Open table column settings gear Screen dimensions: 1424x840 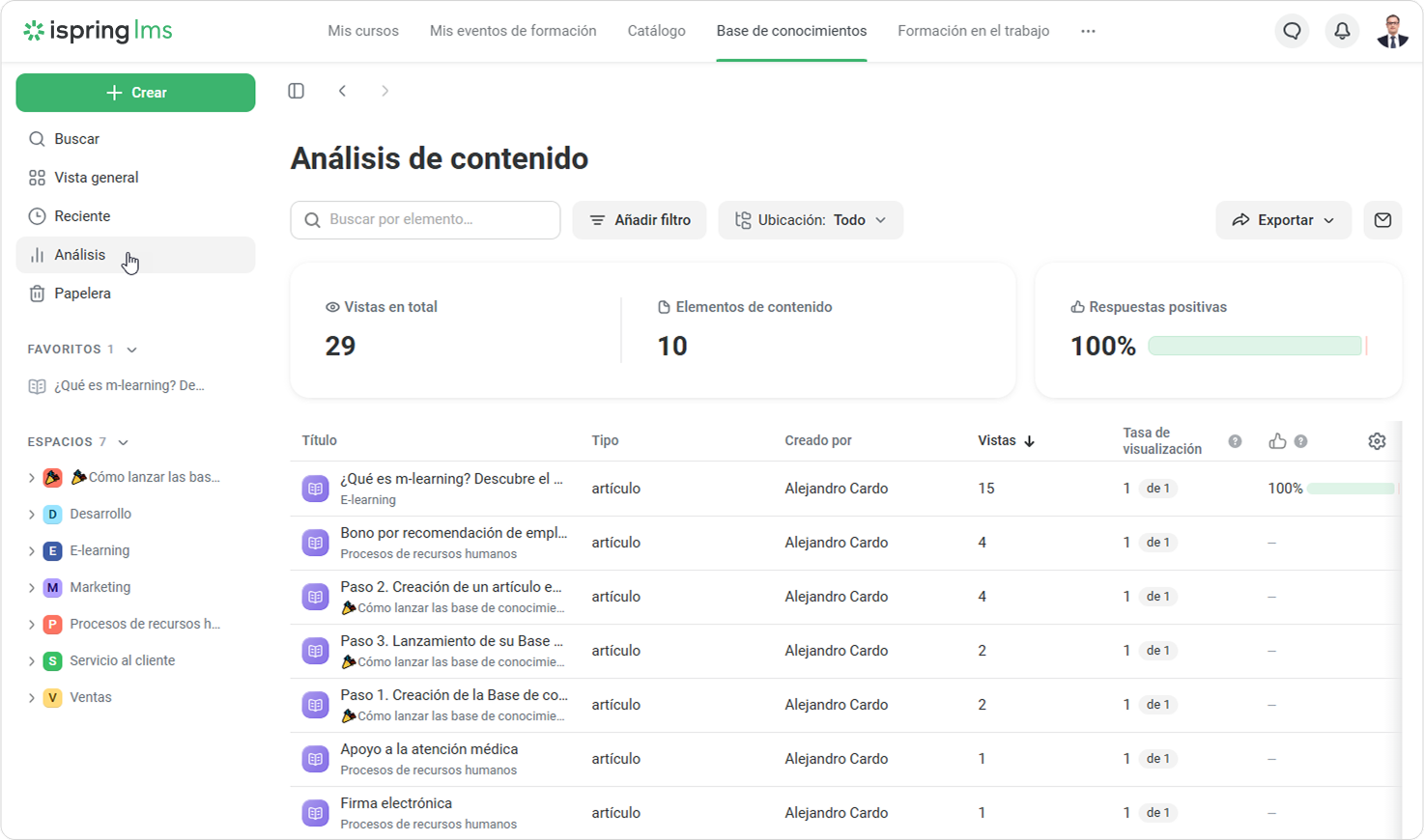tap(1377, 441)
